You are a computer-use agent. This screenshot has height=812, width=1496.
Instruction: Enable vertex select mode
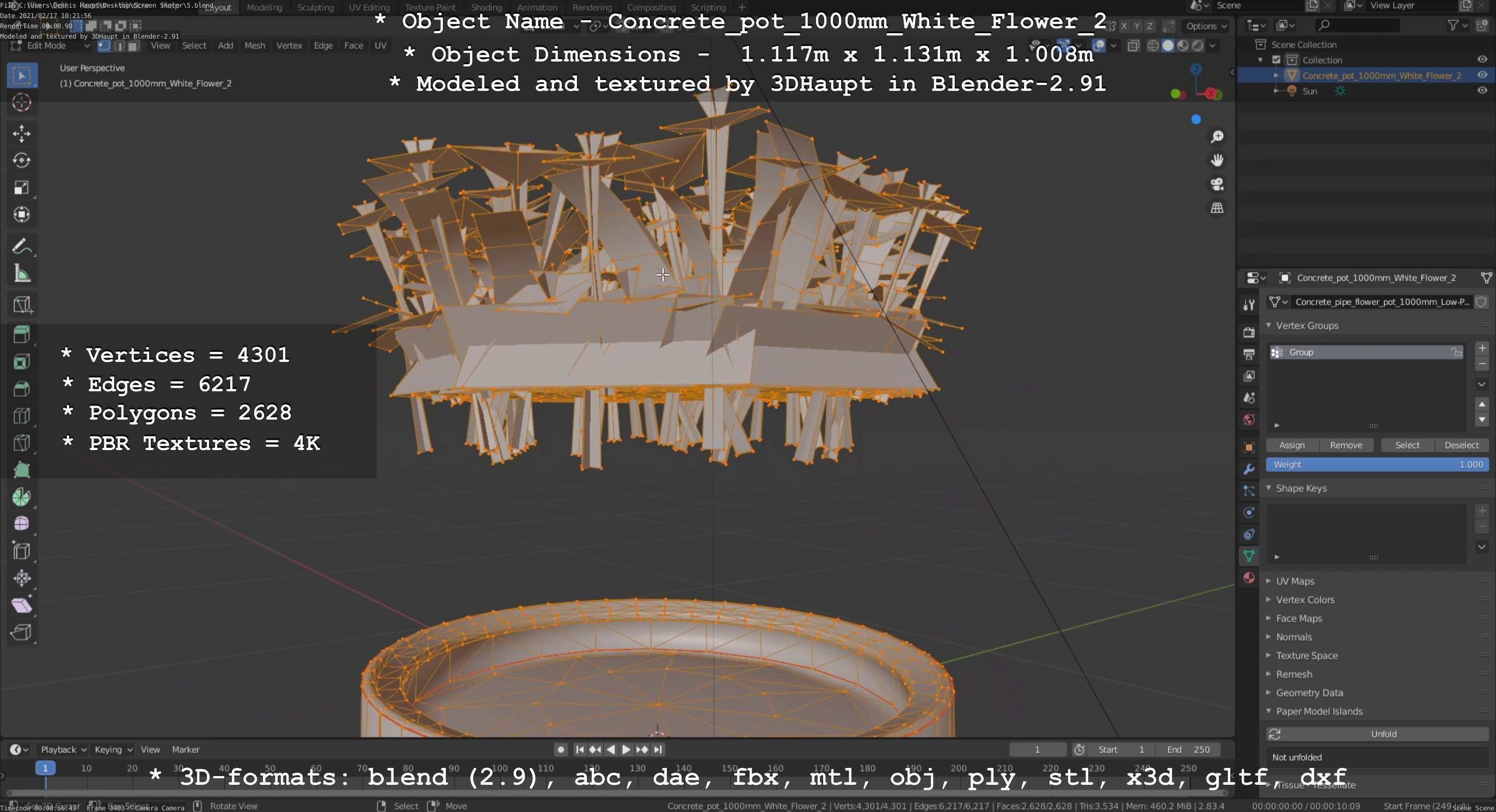click(x=105, y=46)
